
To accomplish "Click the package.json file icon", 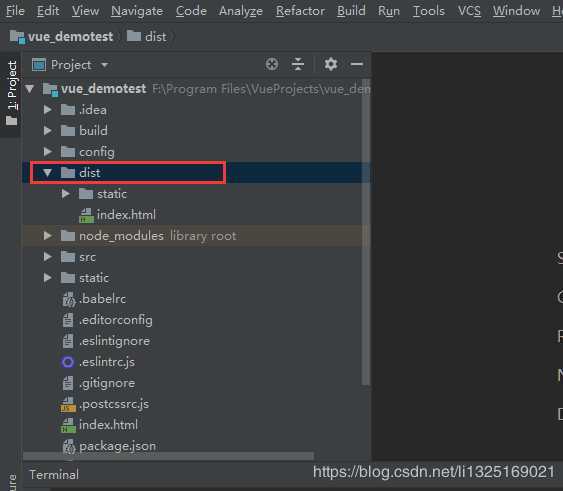I will click(x=68, y=446).
